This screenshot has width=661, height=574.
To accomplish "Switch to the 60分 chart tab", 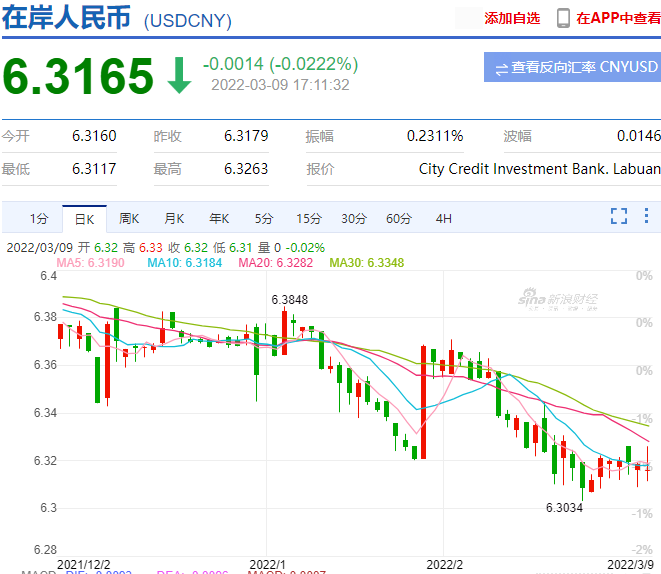I will tap(399, 219).
